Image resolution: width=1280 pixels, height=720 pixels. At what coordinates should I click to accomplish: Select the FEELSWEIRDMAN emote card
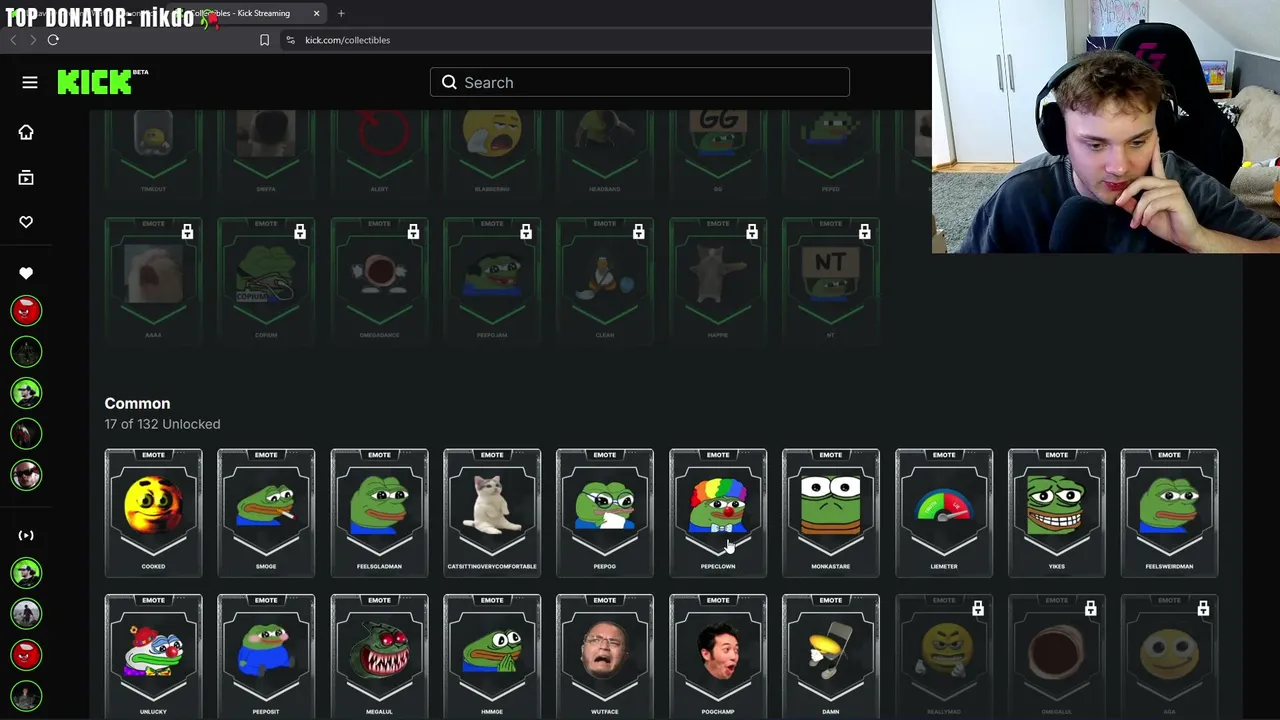(1170, 513)
